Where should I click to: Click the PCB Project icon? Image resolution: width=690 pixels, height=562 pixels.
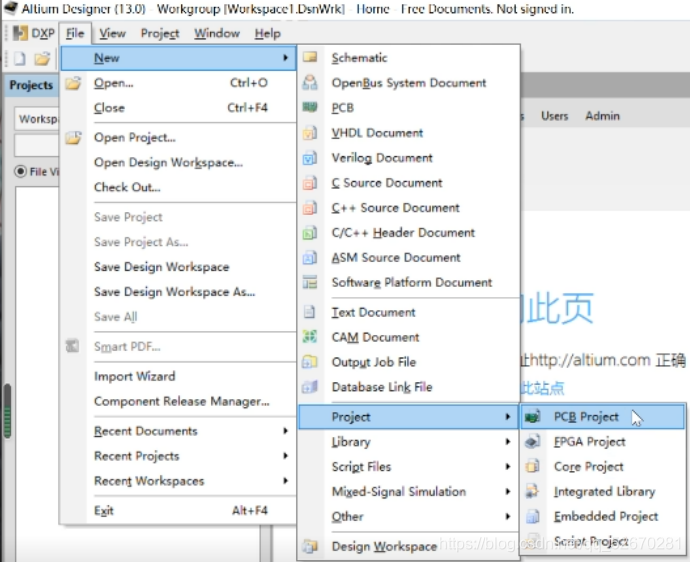click(532, 416)
